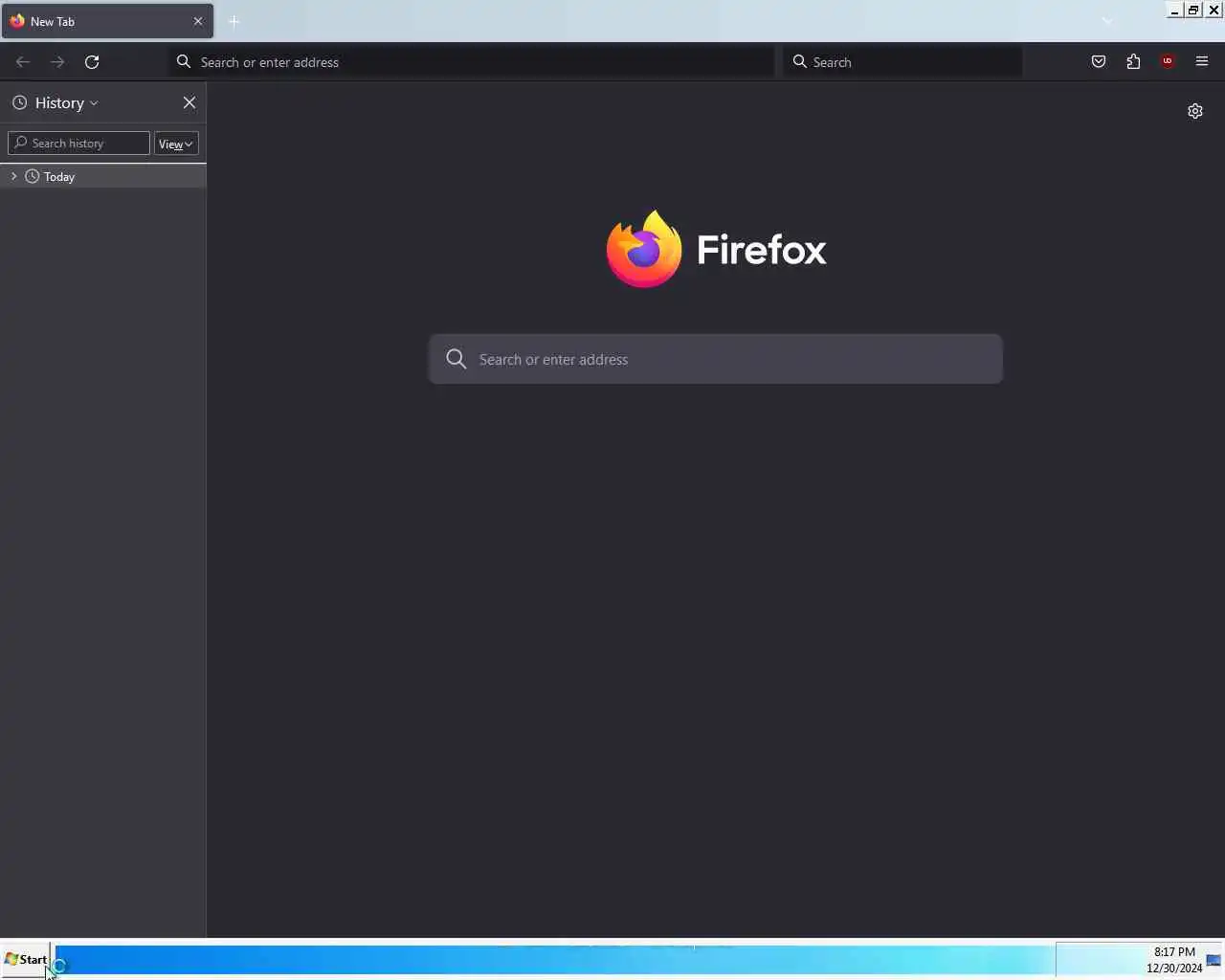The height and width of the screenshot is (980, 1225).
Task: Close the History sidebar
Action: coord(189,102)
